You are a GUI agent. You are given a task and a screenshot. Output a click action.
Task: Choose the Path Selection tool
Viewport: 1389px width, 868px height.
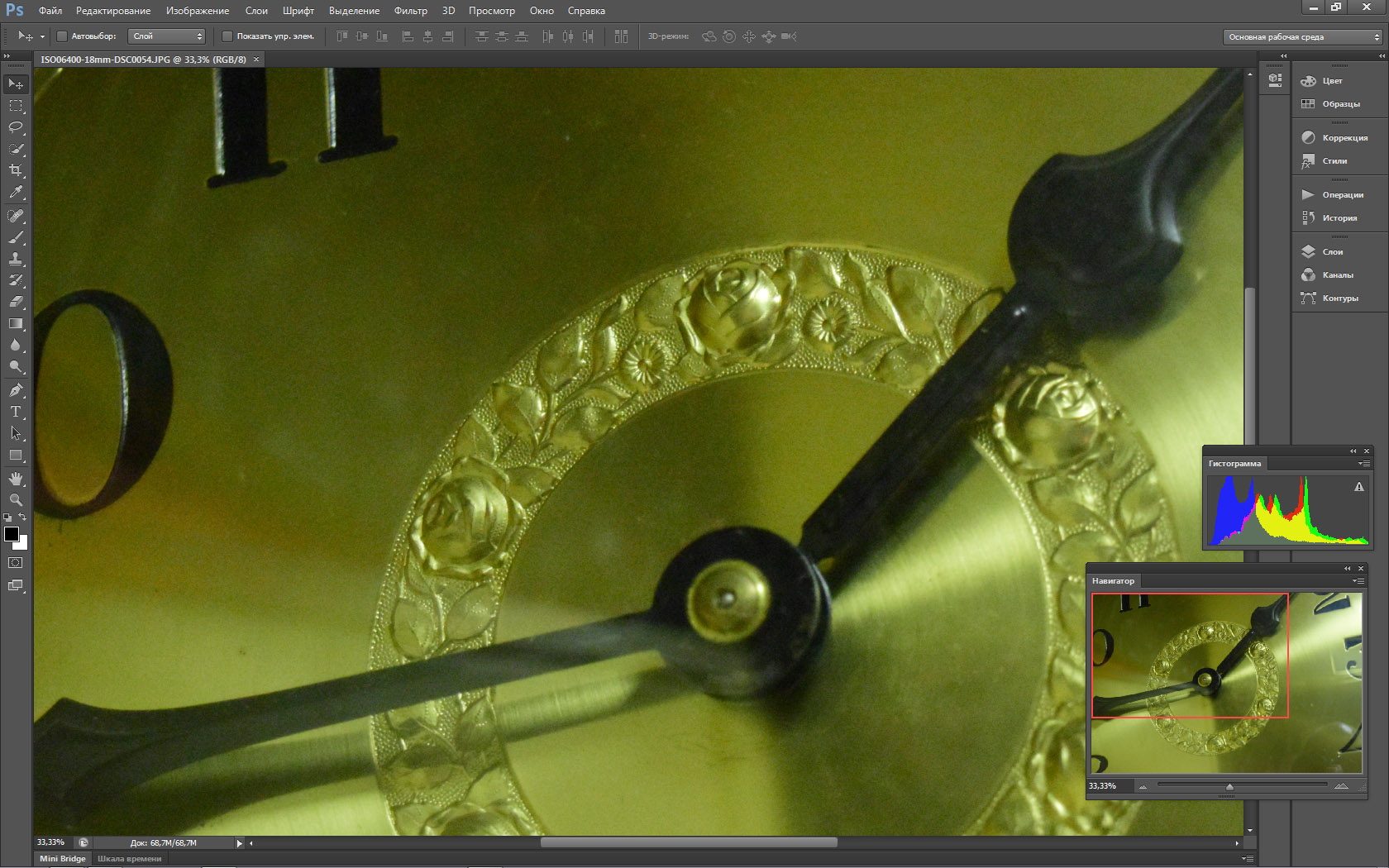tap(16, 433)
